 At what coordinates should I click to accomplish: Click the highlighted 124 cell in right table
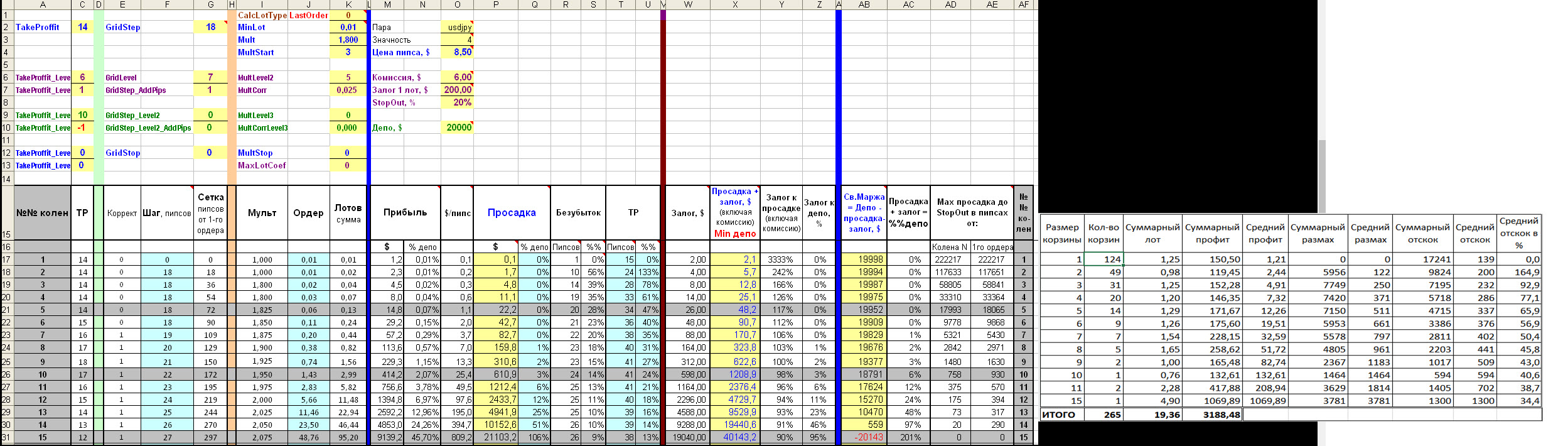coord(1104,259)
